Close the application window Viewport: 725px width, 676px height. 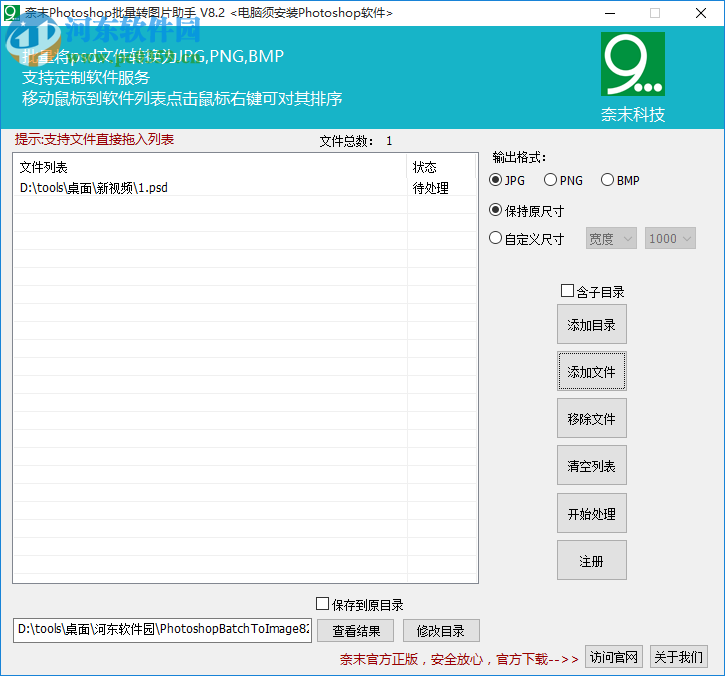click(x=700, y=13)
